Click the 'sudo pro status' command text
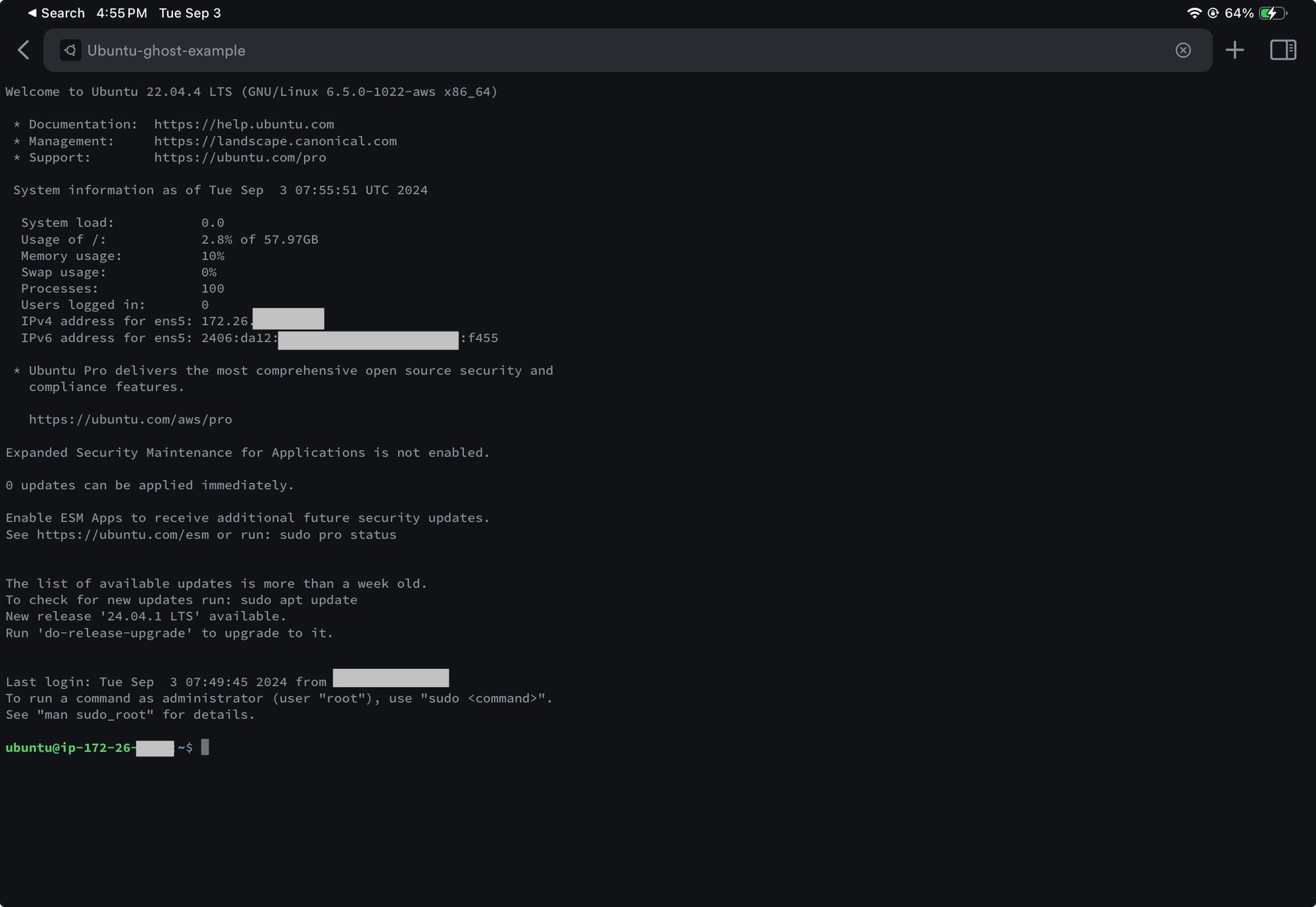1316x907 pixels. click(338, 534)
